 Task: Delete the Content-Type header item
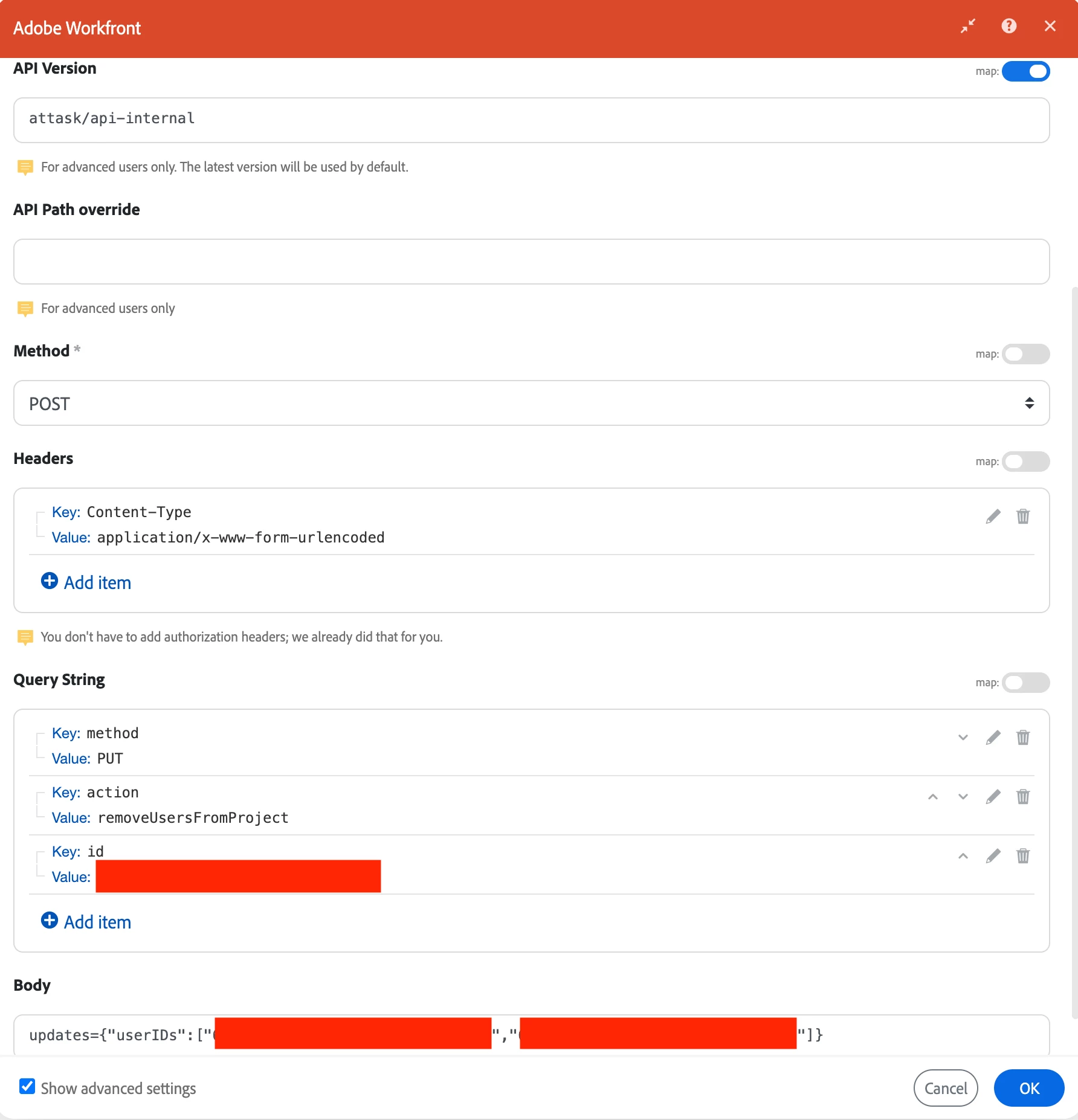click(1023, 517)
